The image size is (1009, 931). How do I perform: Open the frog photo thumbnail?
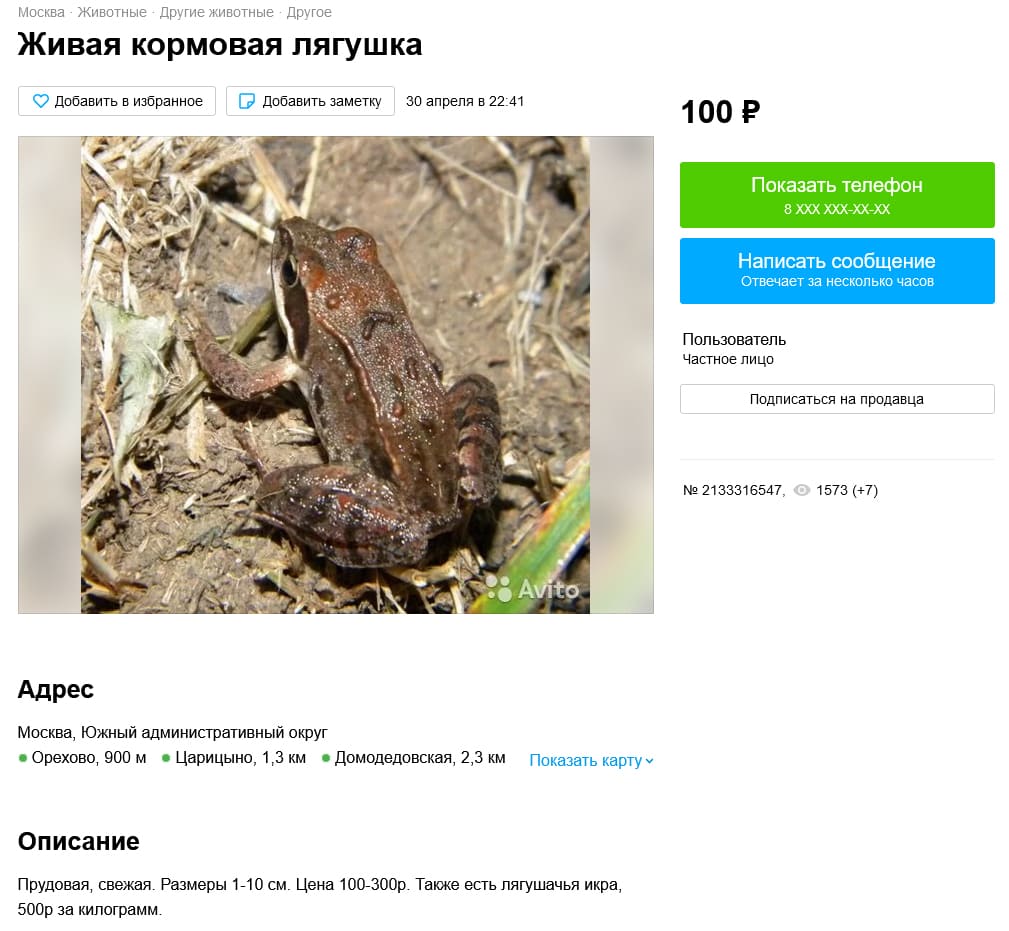335,374
